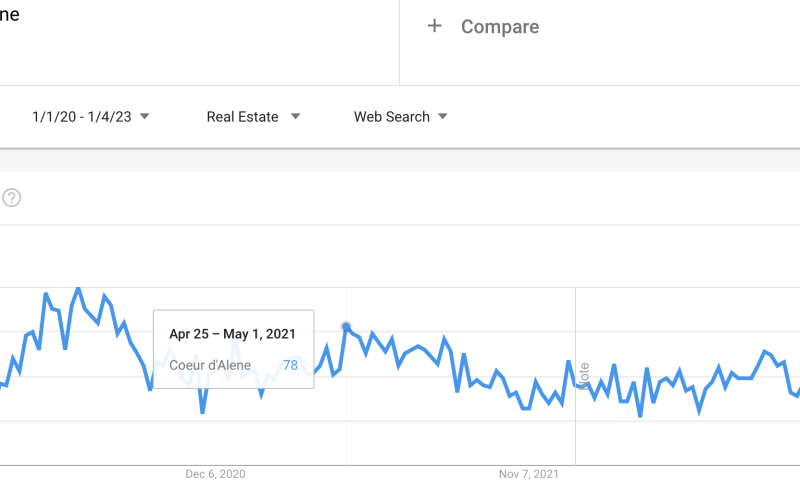Click the Coeur d'Alene label in tooltip

[x=210, y=365]
